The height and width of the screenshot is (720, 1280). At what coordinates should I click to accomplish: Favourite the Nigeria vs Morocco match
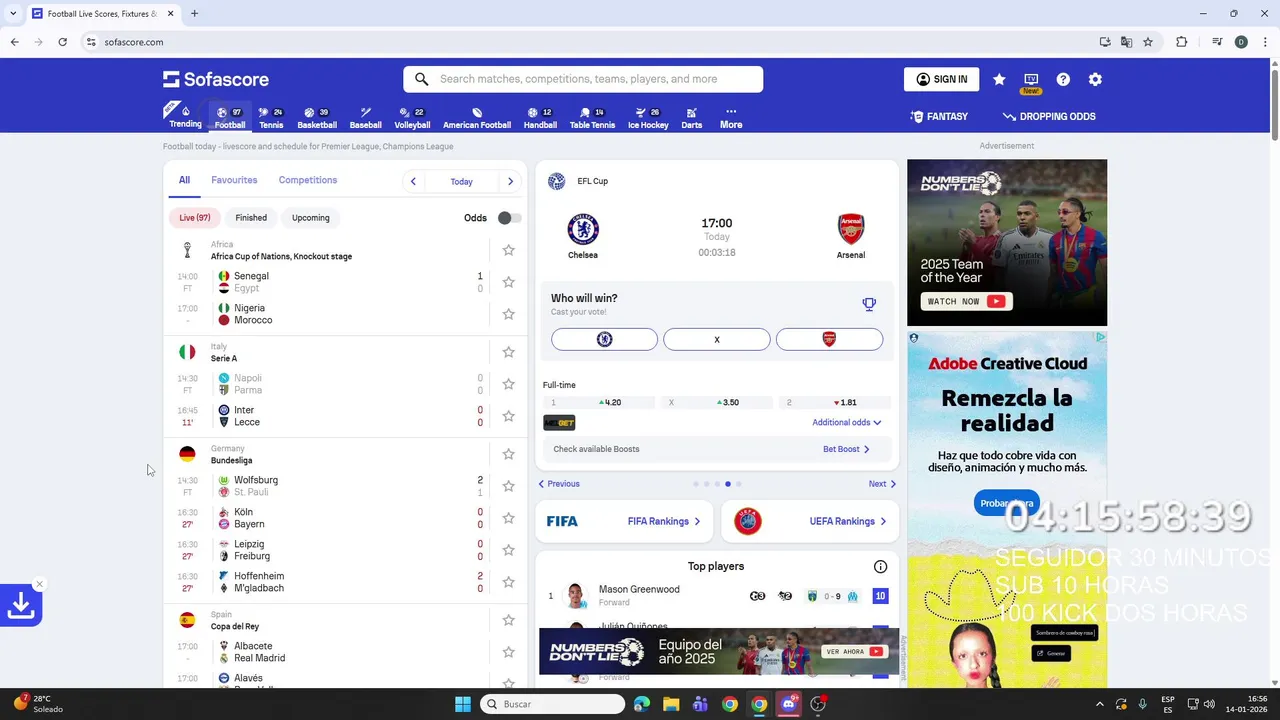pos(508,314)
